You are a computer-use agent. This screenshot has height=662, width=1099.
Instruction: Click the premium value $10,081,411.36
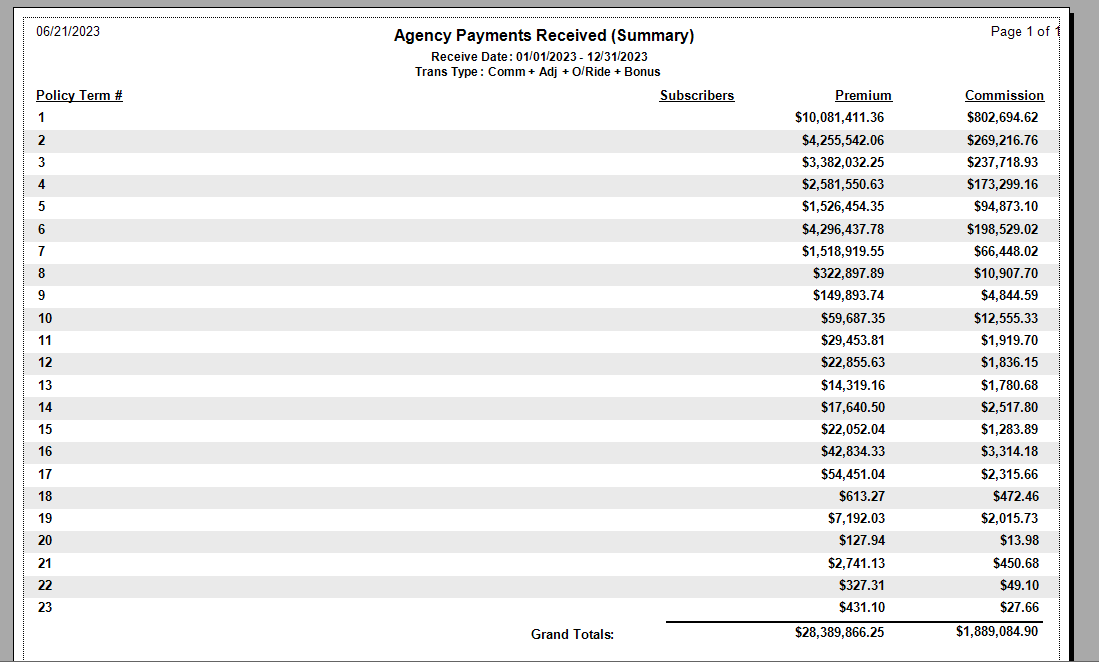click(839, 118)
